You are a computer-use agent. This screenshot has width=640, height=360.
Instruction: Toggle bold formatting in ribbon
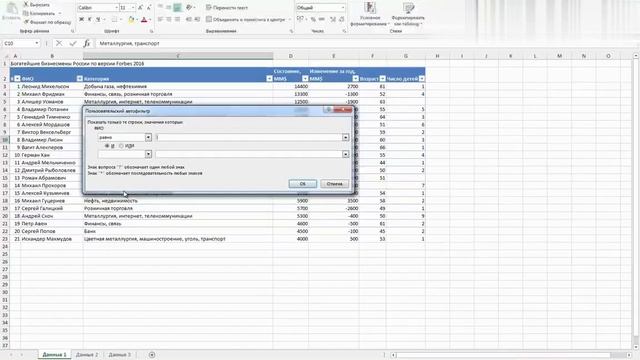(x=81, y=19)
